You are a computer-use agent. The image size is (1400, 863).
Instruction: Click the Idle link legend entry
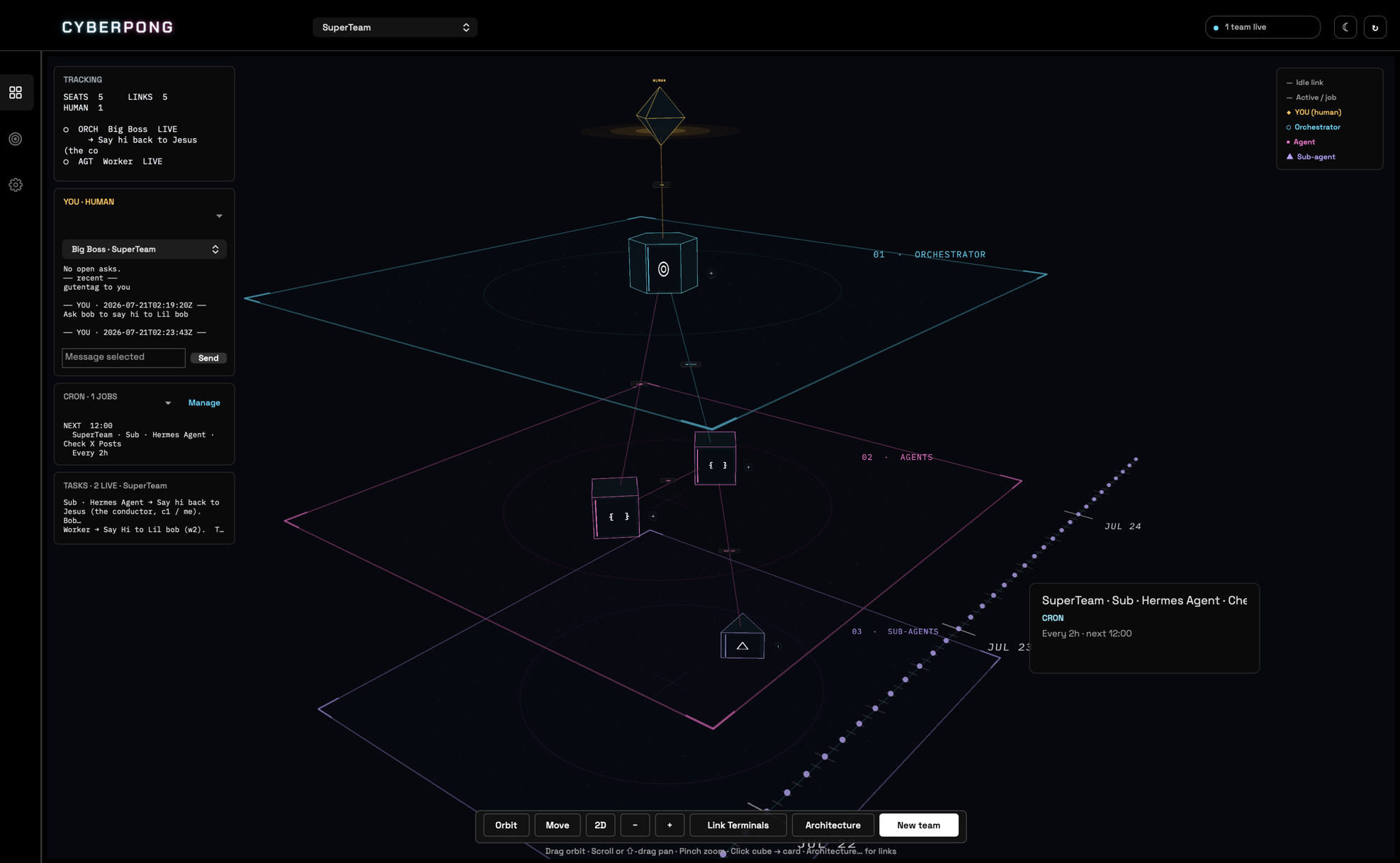pos(1304,83)
